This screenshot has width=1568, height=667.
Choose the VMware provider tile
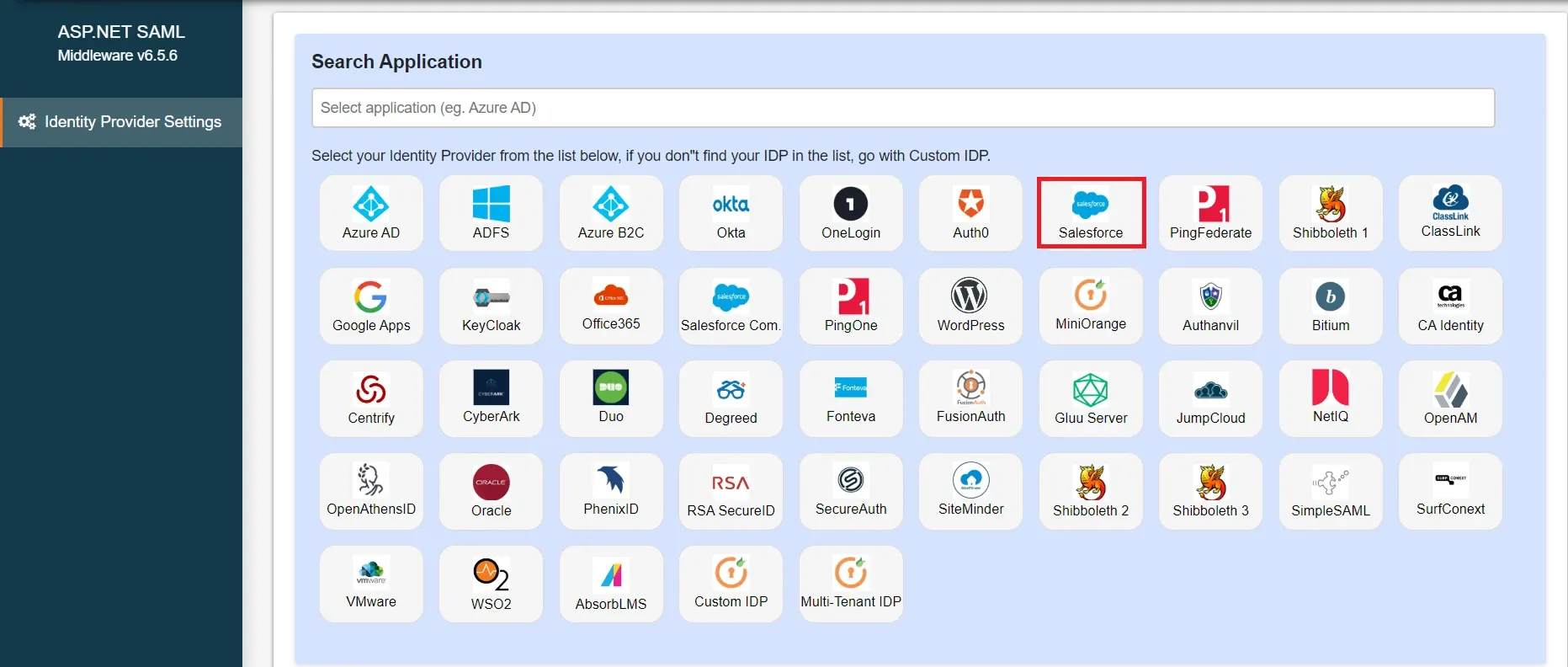point(371,584)
